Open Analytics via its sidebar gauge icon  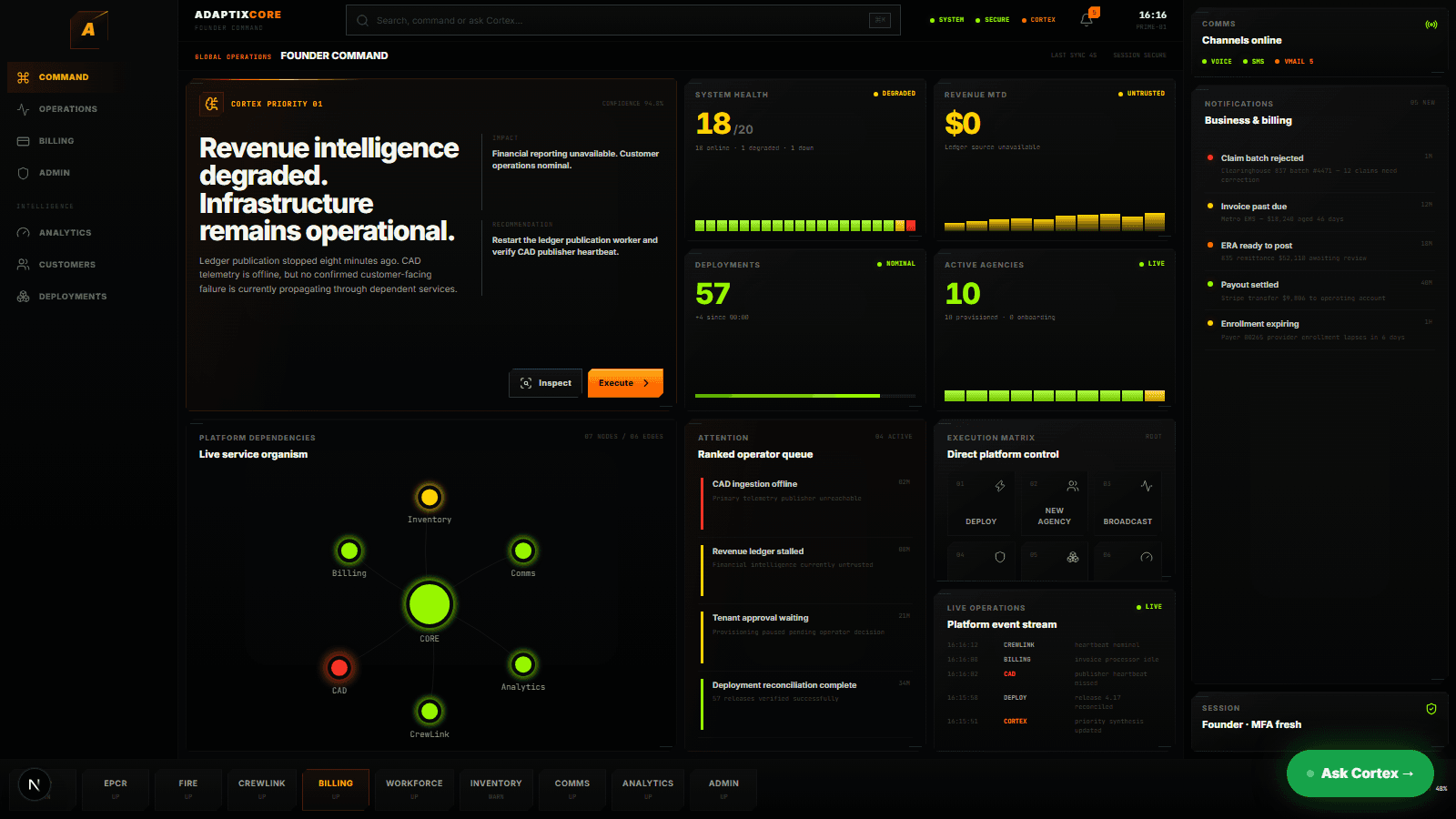(x=23, y=233)
